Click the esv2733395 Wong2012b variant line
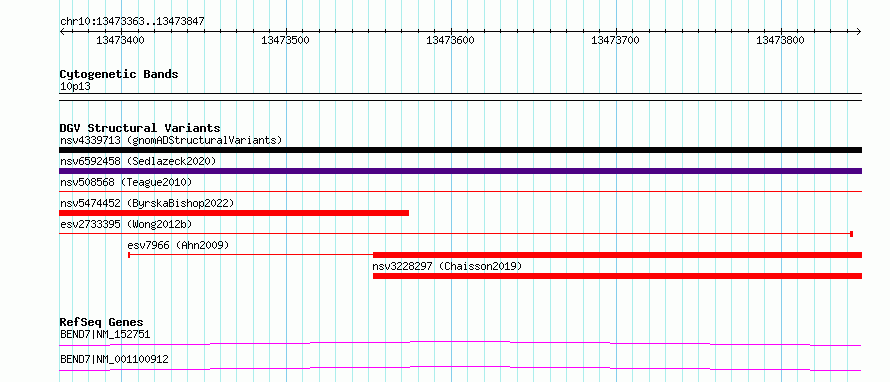Image resolution: width=890 pixels, height=382 pixels. pos(456,233)
